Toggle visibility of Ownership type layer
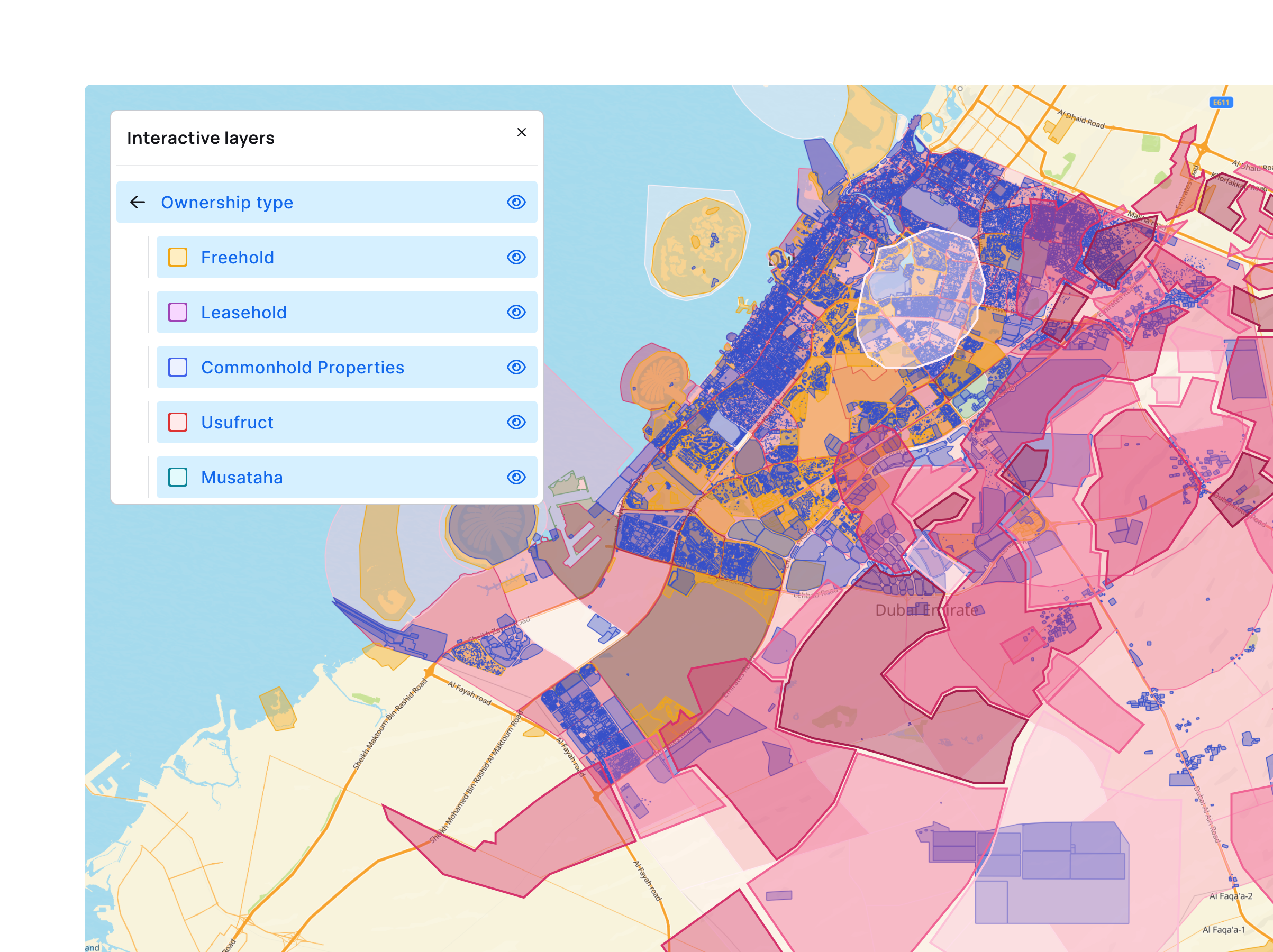Image resolution: width=1273 pixels, height=952 pixels. click(x=516, y=202)
